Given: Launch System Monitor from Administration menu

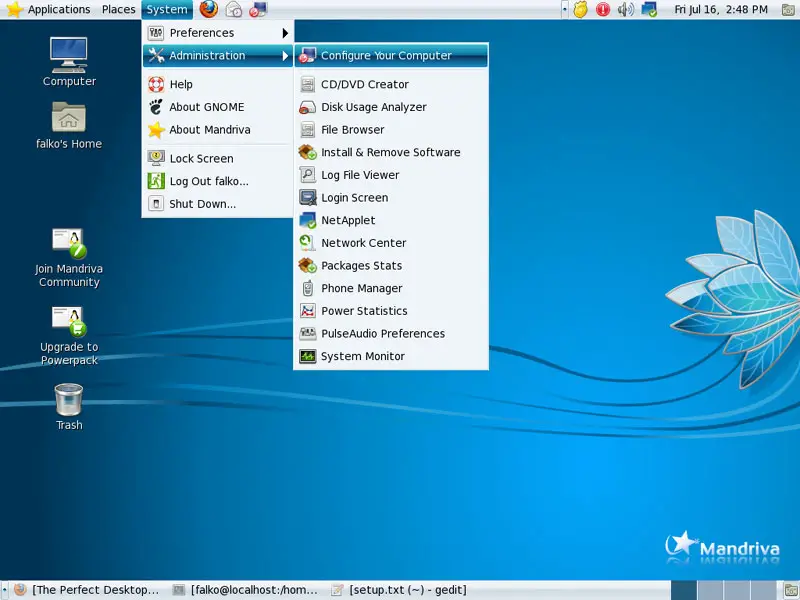Looking at the screenshot, I should (x=362, y=357).
